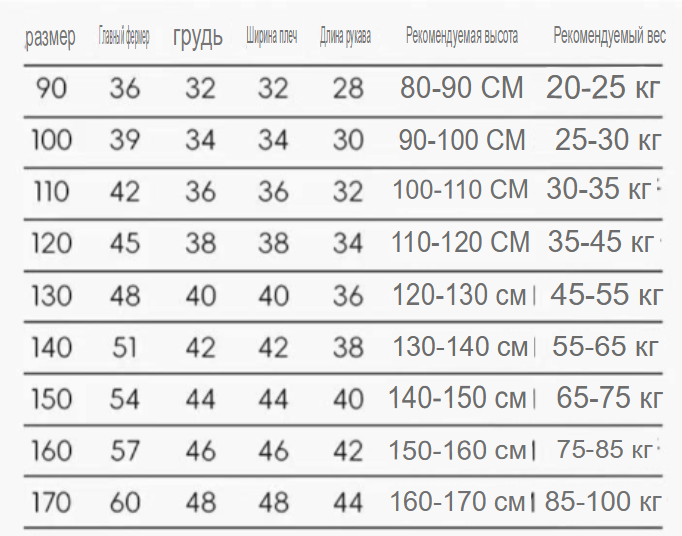Click the "Ширина плеч" header
This screenshot has height=536, width=682.
271,36
